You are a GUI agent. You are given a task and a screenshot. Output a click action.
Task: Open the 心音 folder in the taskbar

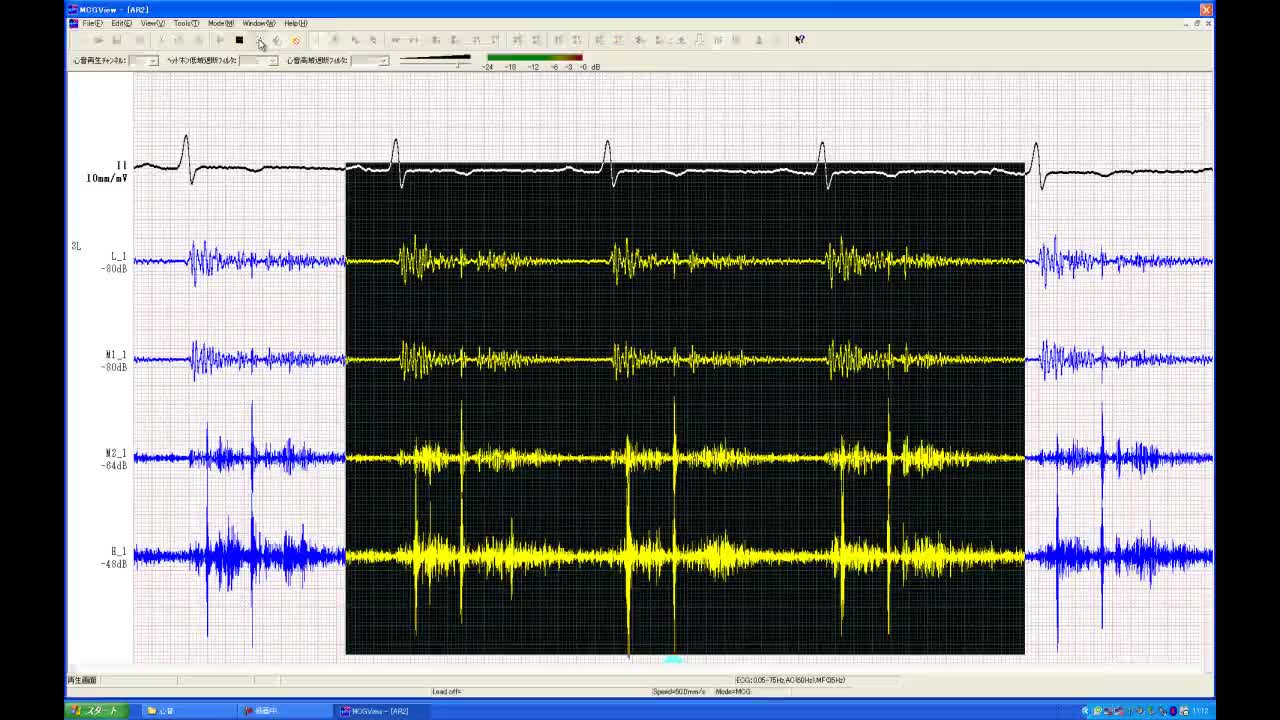point(161,711)
